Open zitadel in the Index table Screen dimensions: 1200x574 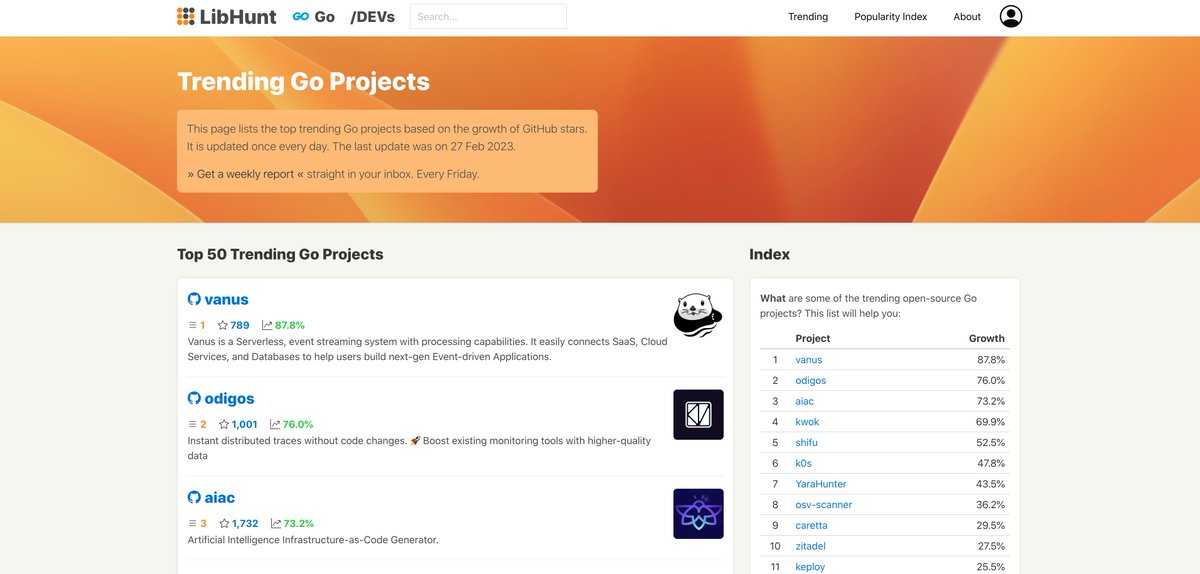coord(811,546)
